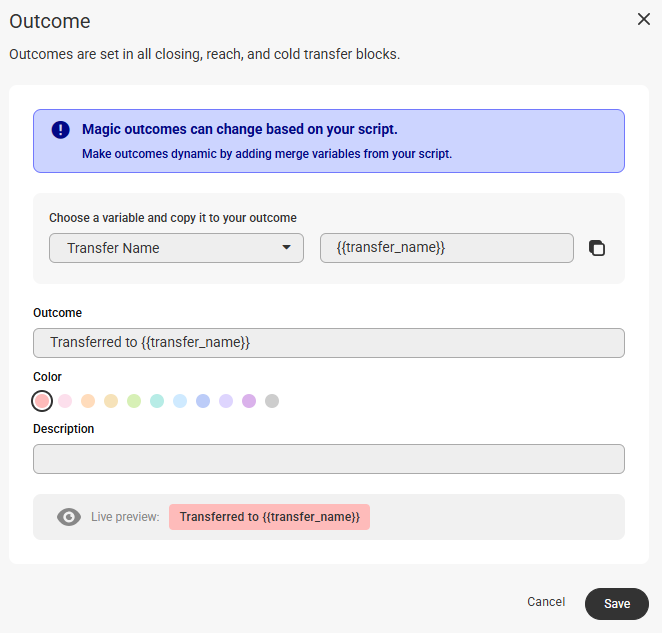Copy the transfer_name variable with the copy icon
Viewport: 662px width, 633px height.
click(597, 248)
